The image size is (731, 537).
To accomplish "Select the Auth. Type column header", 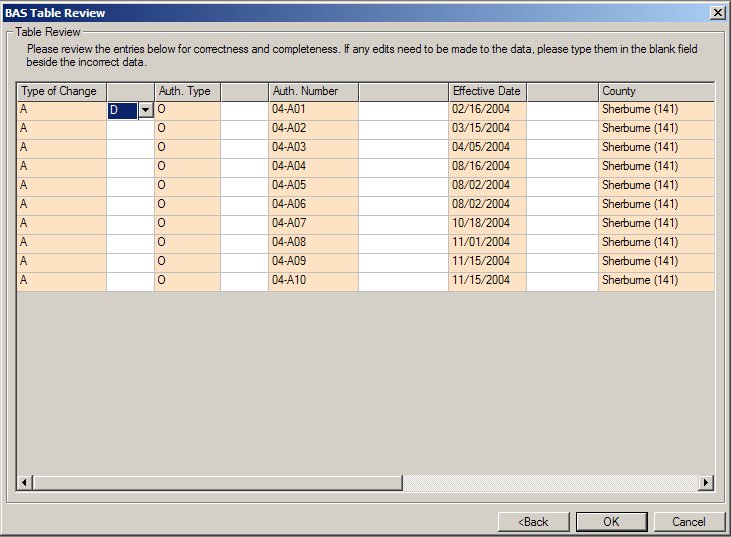I will (186, 91).
